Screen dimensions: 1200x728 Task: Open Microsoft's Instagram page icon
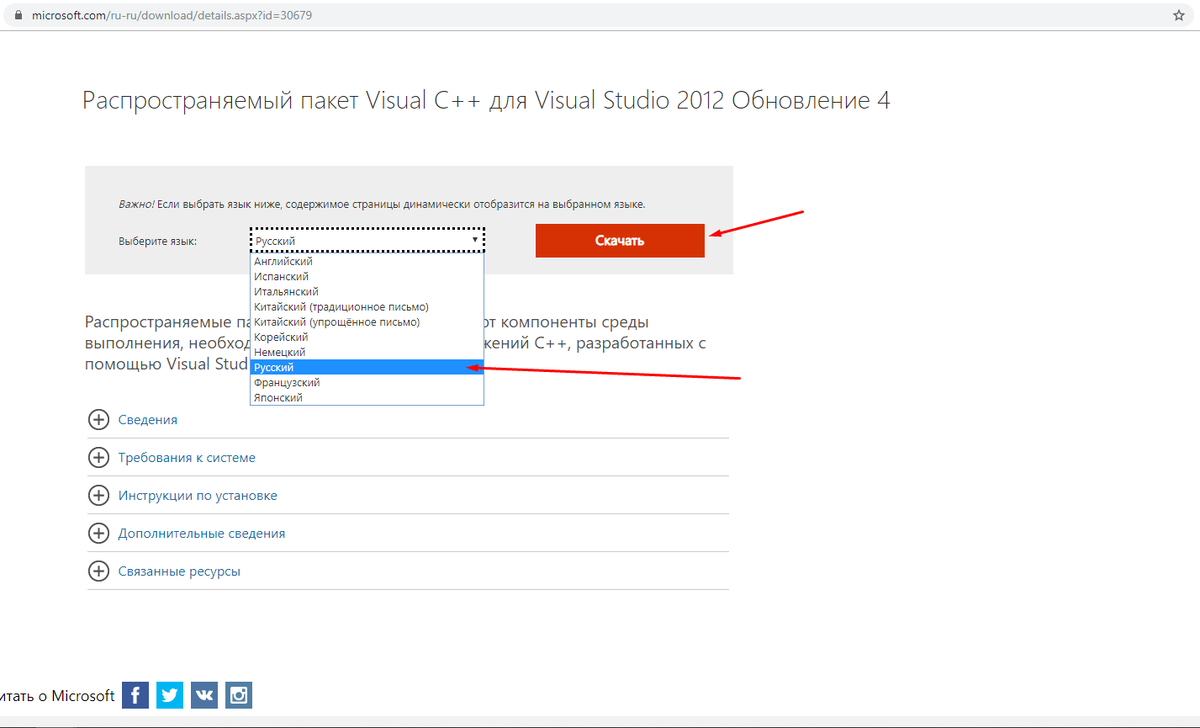[238, 695]
